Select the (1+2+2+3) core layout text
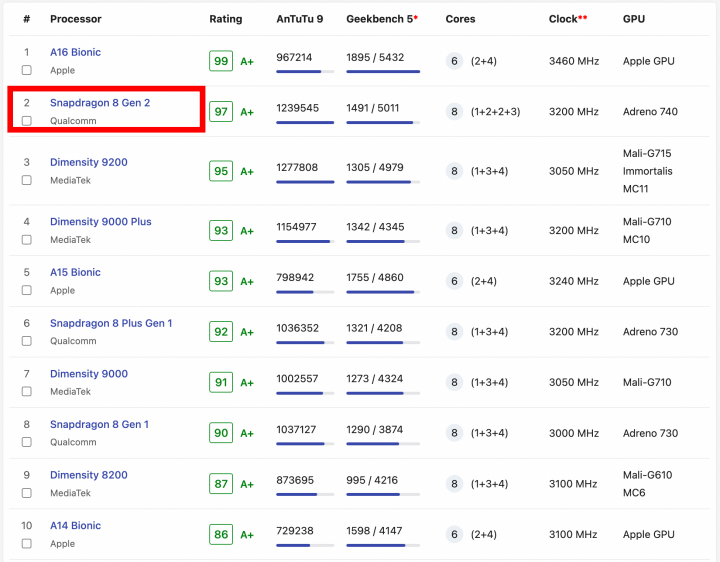The image size is (720, 562). [495, 112]
